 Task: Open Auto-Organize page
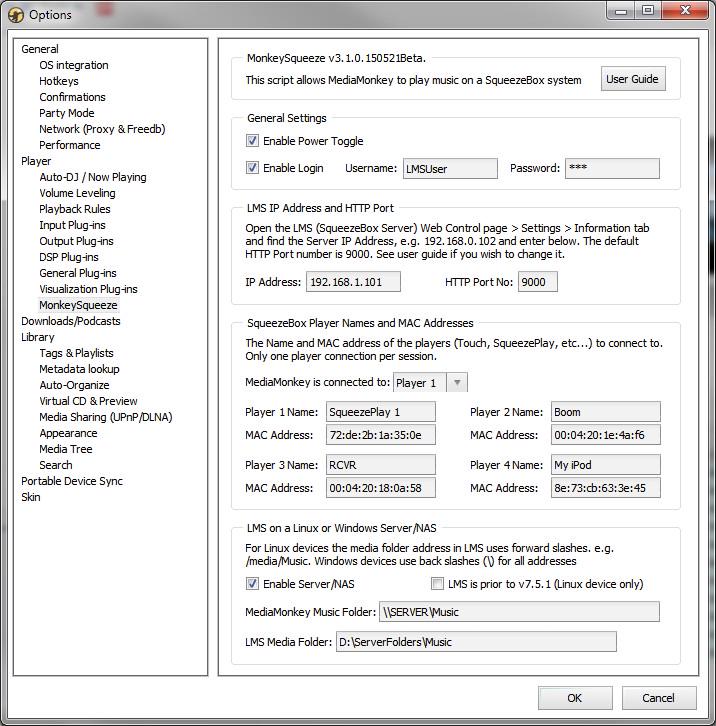[74, 385]
